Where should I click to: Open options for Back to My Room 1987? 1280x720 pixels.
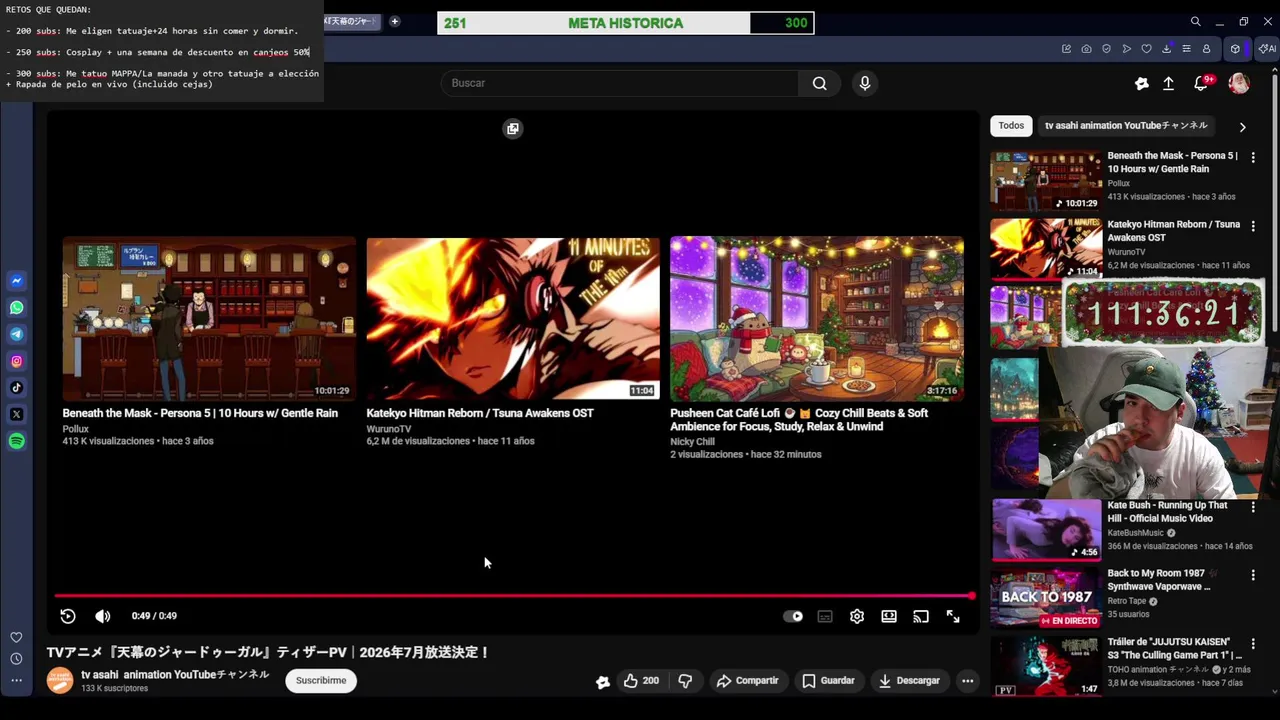pos(1252,575)
